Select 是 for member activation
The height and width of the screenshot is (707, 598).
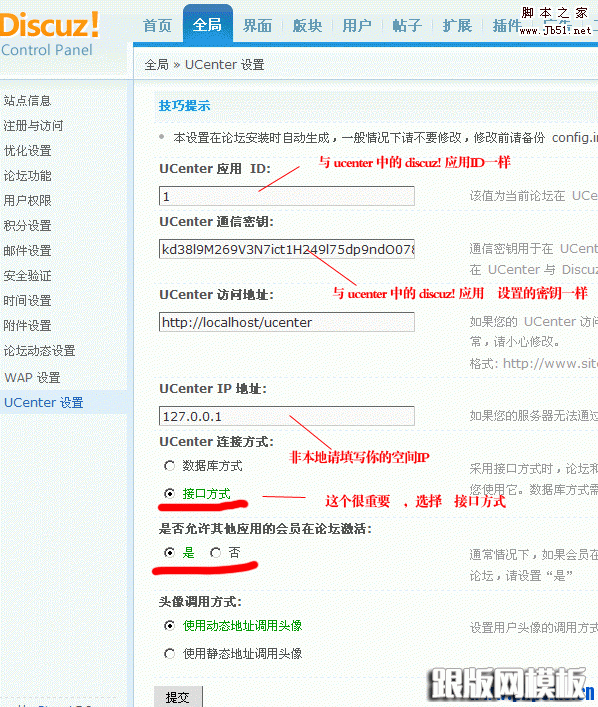170,552
